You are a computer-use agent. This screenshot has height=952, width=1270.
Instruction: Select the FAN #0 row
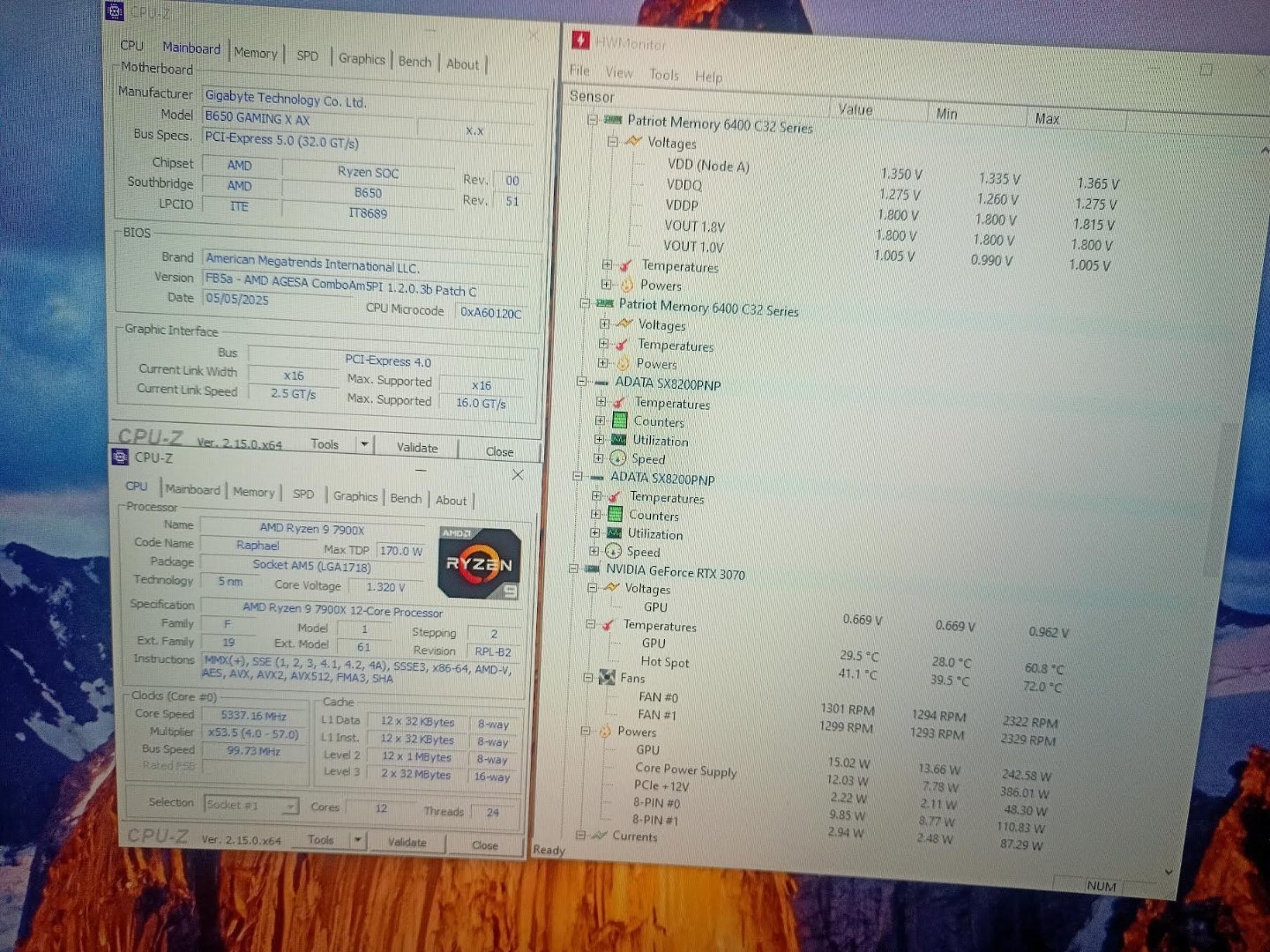point(658,696)
